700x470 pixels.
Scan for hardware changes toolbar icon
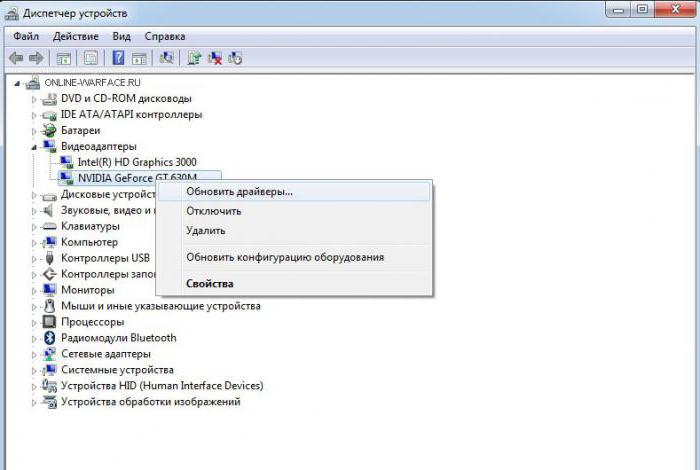tap(167, 58)
